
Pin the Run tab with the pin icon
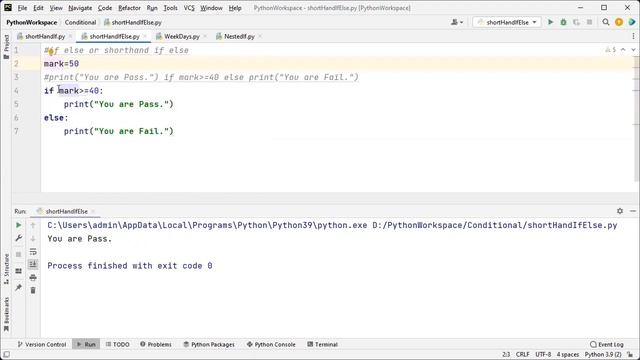coord(18,288)
